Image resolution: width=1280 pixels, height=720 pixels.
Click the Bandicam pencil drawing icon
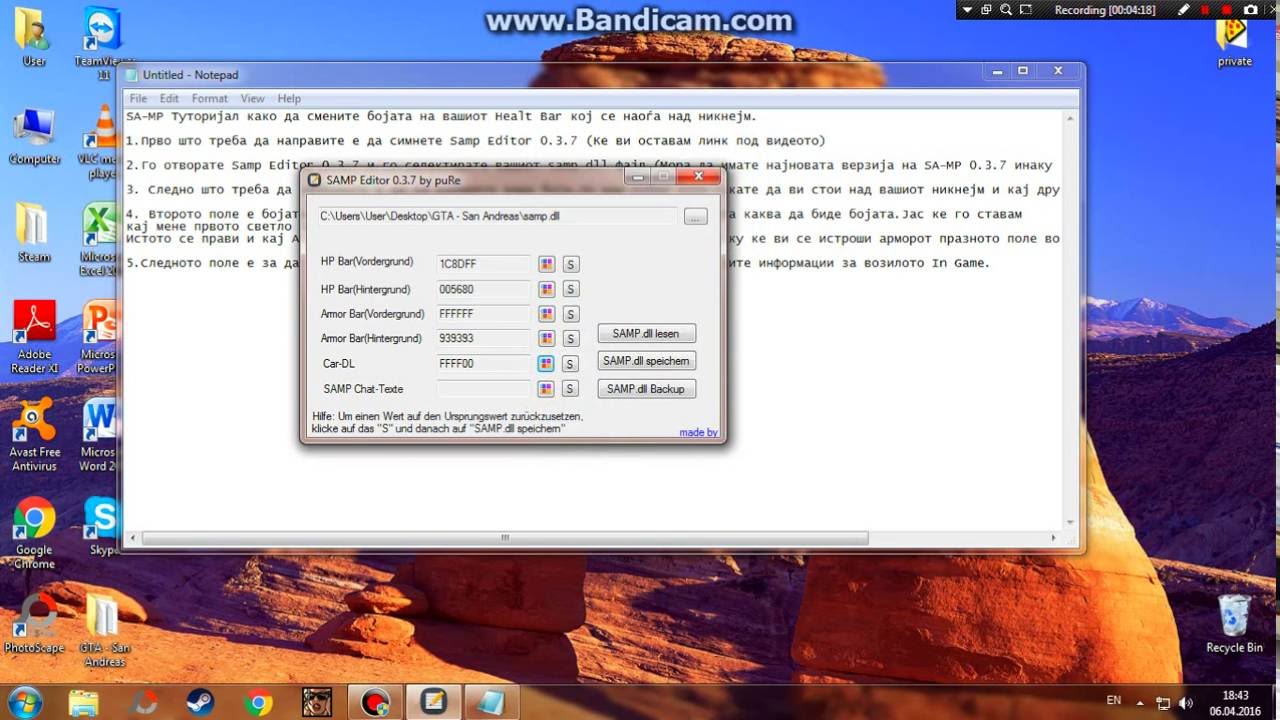1184,10
